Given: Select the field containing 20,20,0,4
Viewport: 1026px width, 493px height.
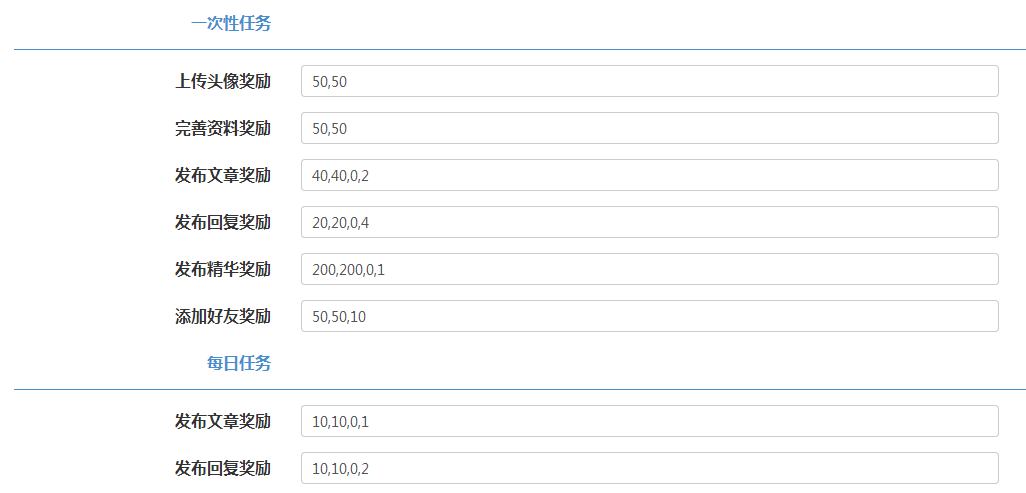Looking at the screenshot, I should 649,222.
